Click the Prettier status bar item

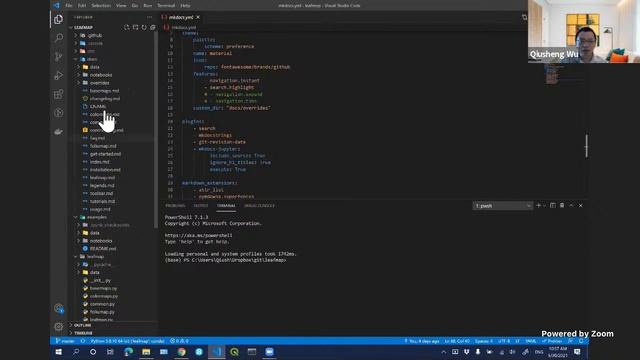click(552, 341)
